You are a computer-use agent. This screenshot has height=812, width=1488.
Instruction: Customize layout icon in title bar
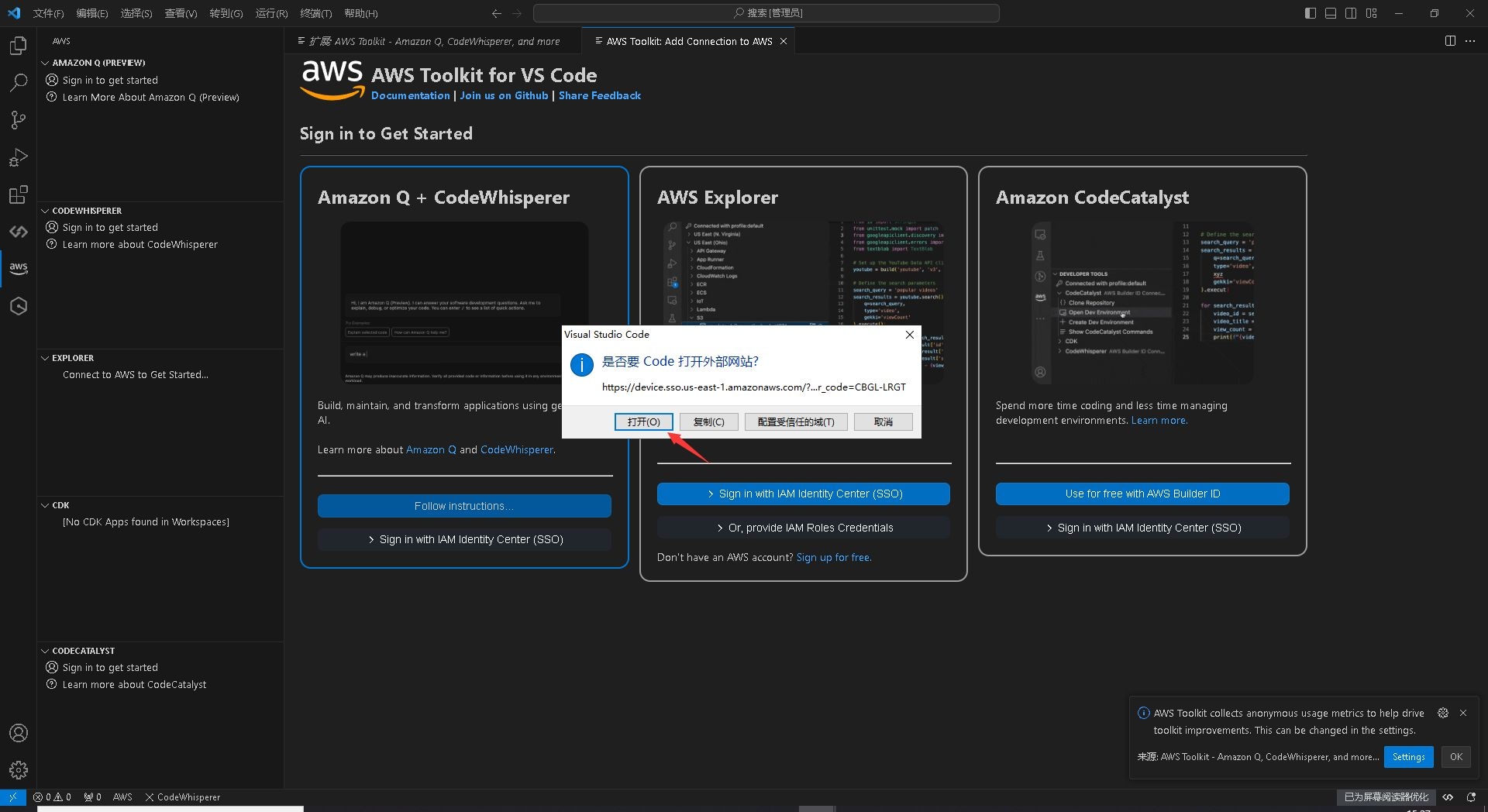click(x=1372, y=13)
